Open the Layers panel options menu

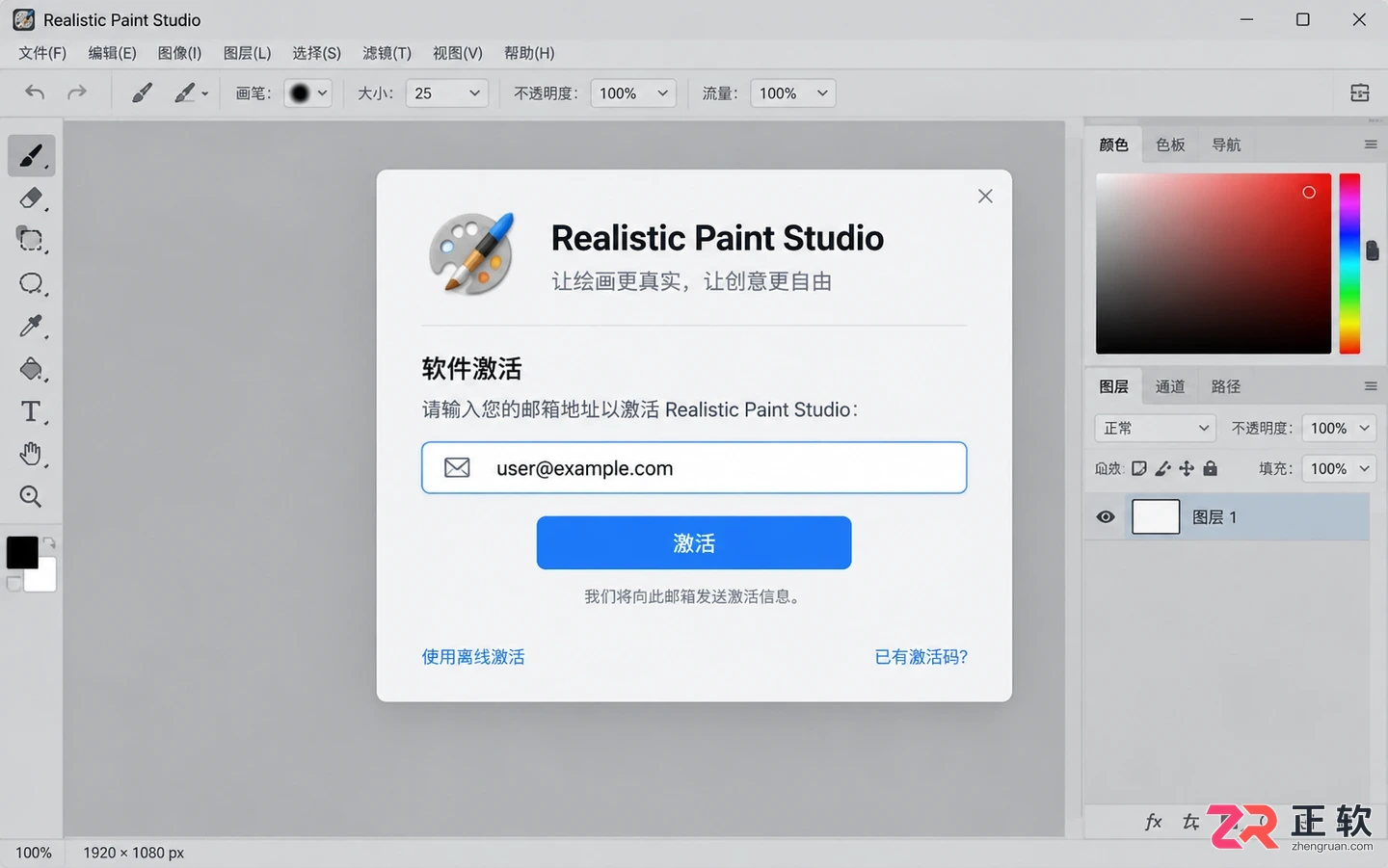(1371, 386)
